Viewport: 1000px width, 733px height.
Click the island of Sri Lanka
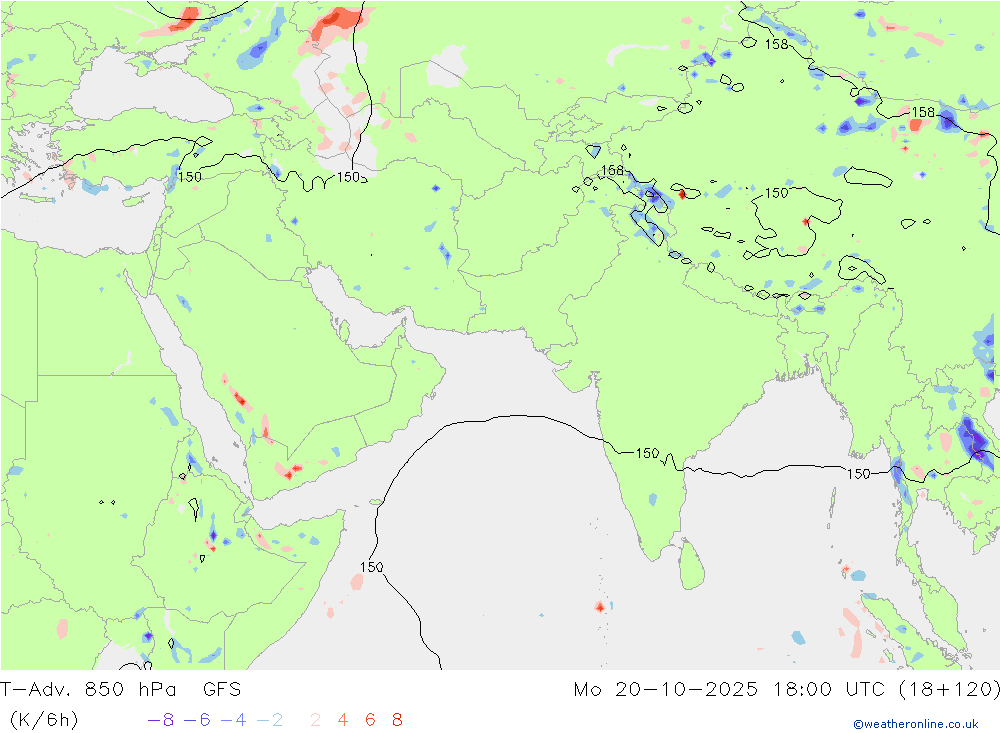click(692, 565)
